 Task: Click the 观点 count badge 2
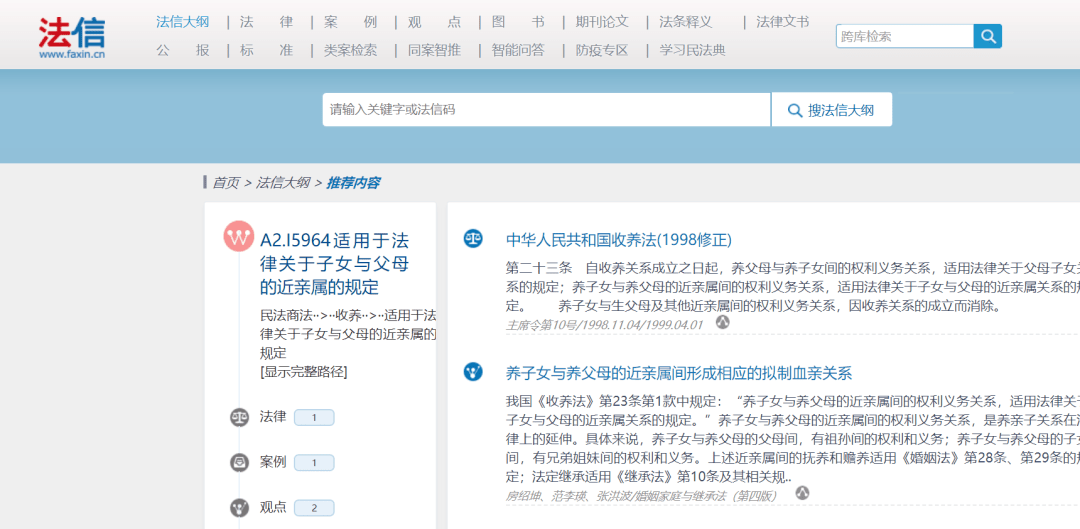(x=314, y=508)
